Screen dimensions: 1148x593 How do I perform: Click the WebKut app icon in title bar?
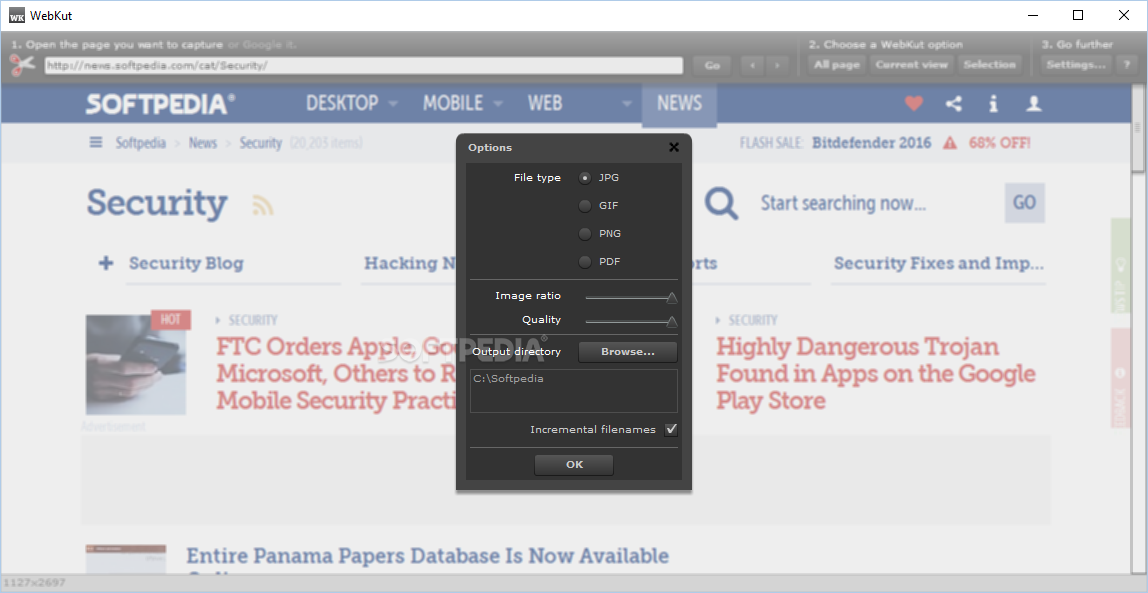pos(16,15)
